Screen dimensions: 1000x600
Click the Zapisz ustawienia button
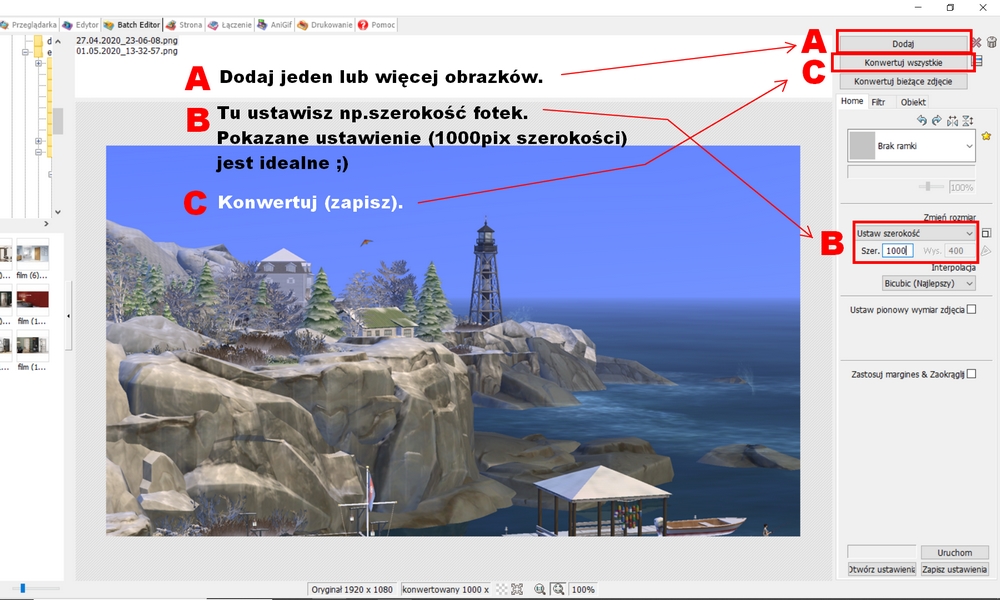tap(955, 569)
